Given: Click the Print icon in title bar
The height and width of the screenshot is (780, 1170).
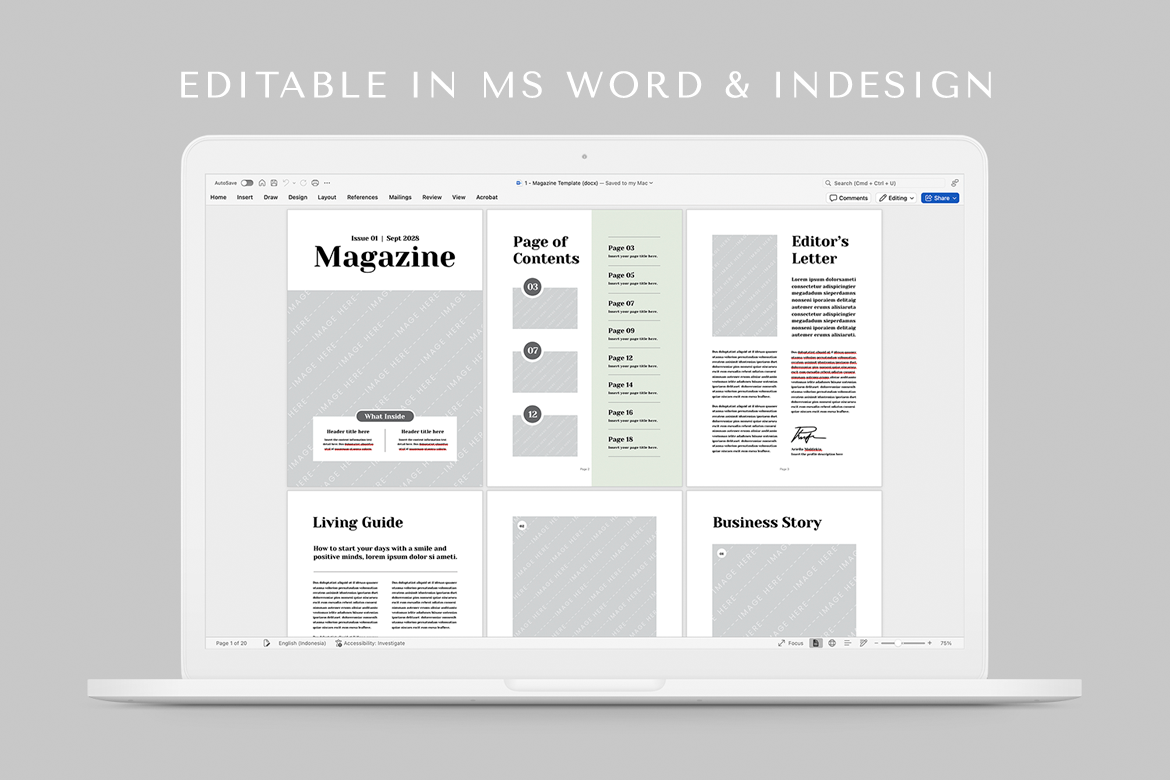Looking at the screenshot, I should [315, 183].
